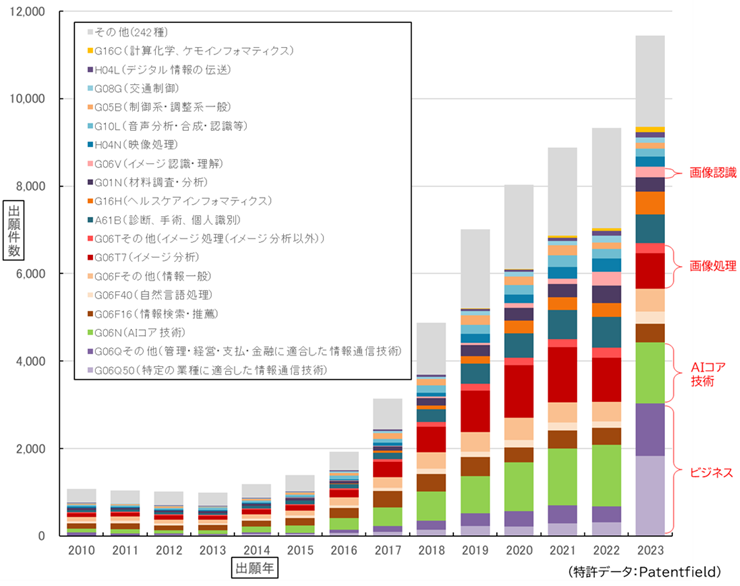This screenshot has width=740, height=586.
Task: Click the G06F16 legend color marker
Action: pyautogui.click(x=91, y=313)
